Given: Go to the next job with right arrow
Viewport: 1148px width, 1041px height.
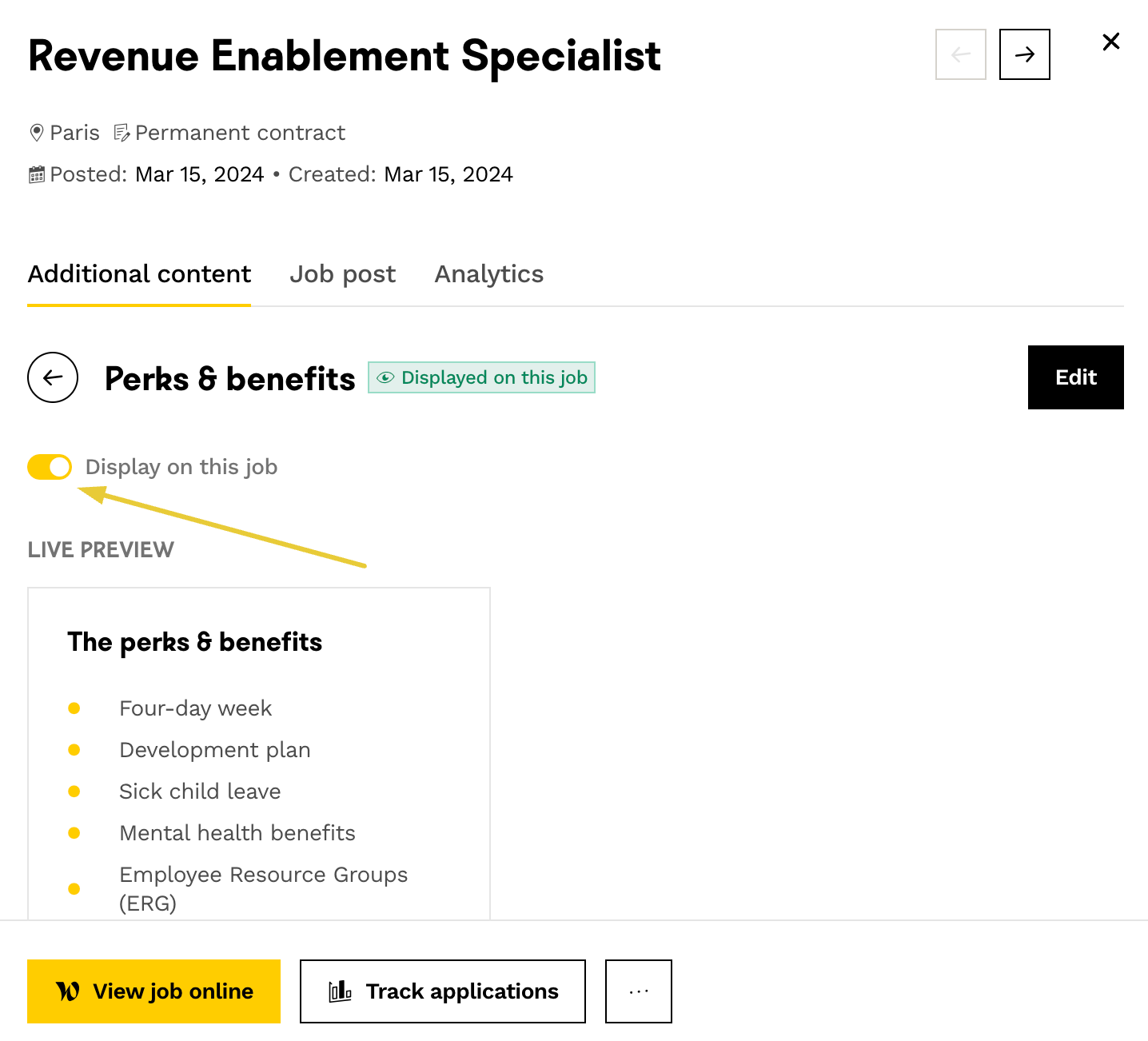Looking at the screenshot, I should click(x=1024, y=54).
